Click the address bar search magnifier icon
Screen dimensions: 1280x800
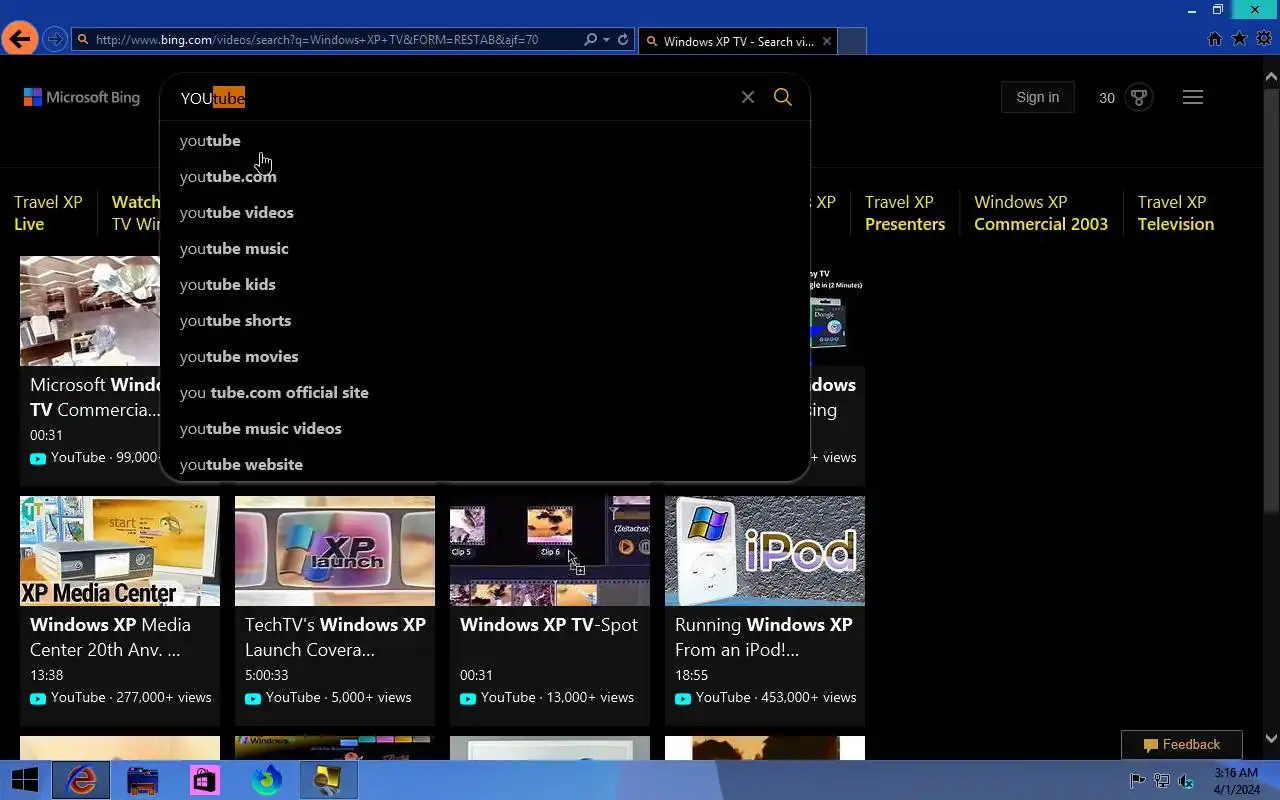point(590,40)
